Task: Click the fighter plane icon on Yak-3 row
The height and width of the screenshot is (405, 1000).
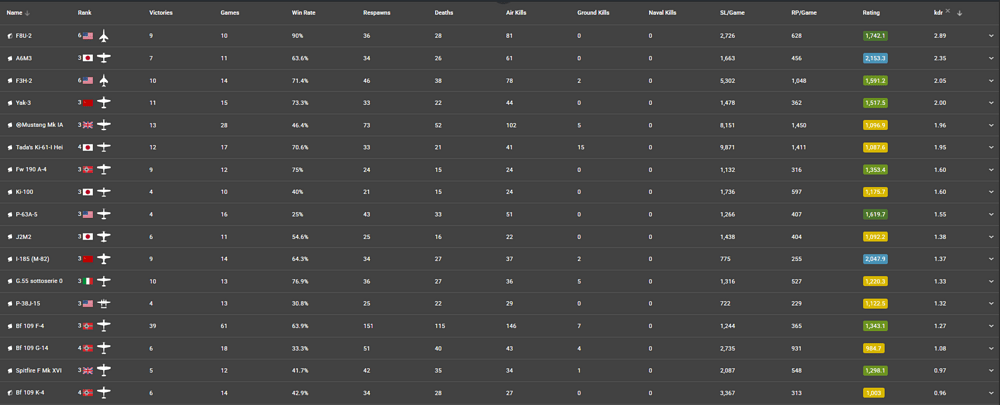Action: click(105, 103)
